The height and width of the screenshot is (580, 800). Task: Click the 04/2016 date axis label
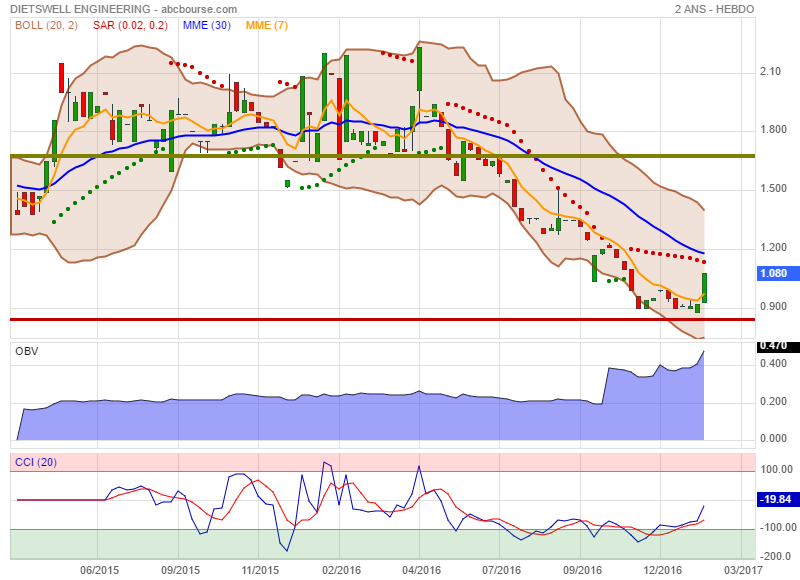[x=421, y=570]
